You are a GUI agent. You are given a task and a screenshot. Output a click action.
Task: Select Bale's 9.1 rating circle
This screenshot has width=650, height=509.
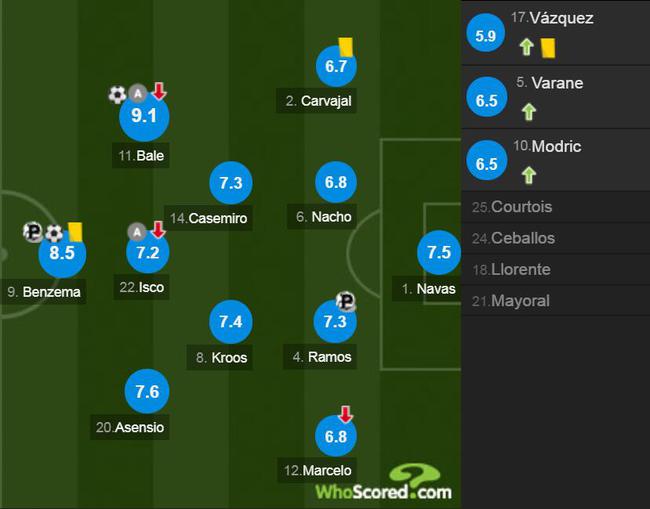coord(144,116)
